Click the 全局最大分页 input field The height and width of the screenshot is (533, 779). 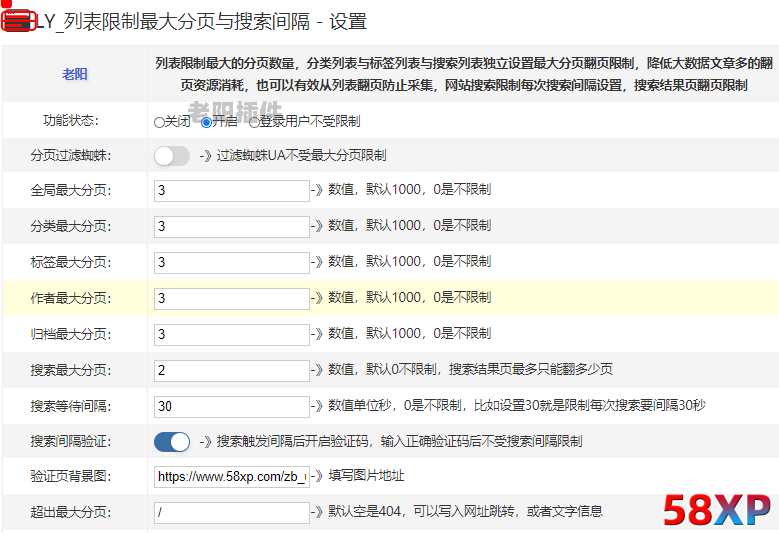232,191
